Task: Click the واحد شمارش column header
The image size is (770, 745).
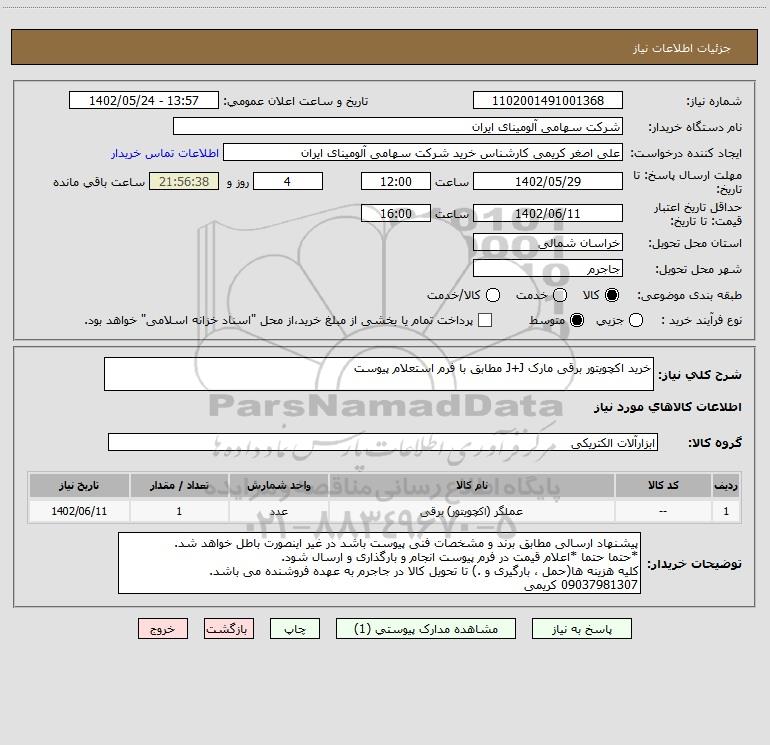Action: [x=278, y=485]
